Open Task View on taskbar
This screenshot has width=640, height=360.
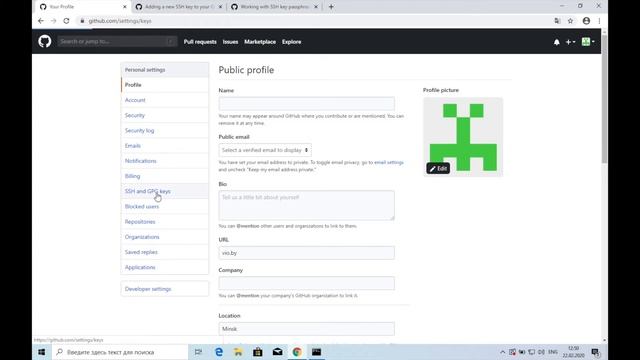point(198,352)
